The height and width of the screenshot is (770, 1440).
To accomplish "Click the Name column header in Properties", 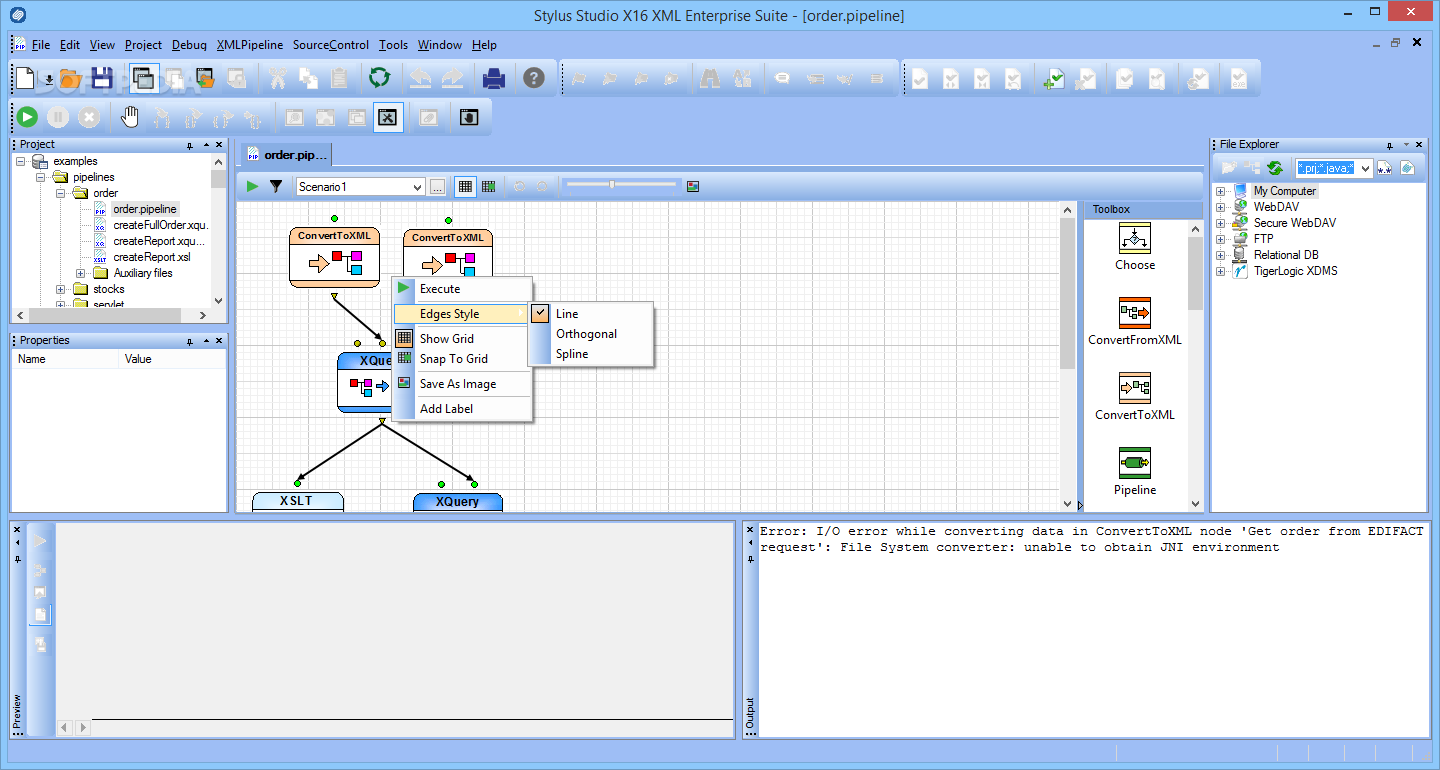I will click(x=65, y=359).
